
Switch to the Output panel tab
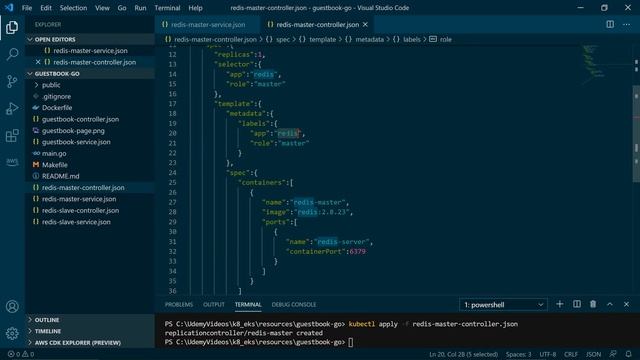point(214,304)
